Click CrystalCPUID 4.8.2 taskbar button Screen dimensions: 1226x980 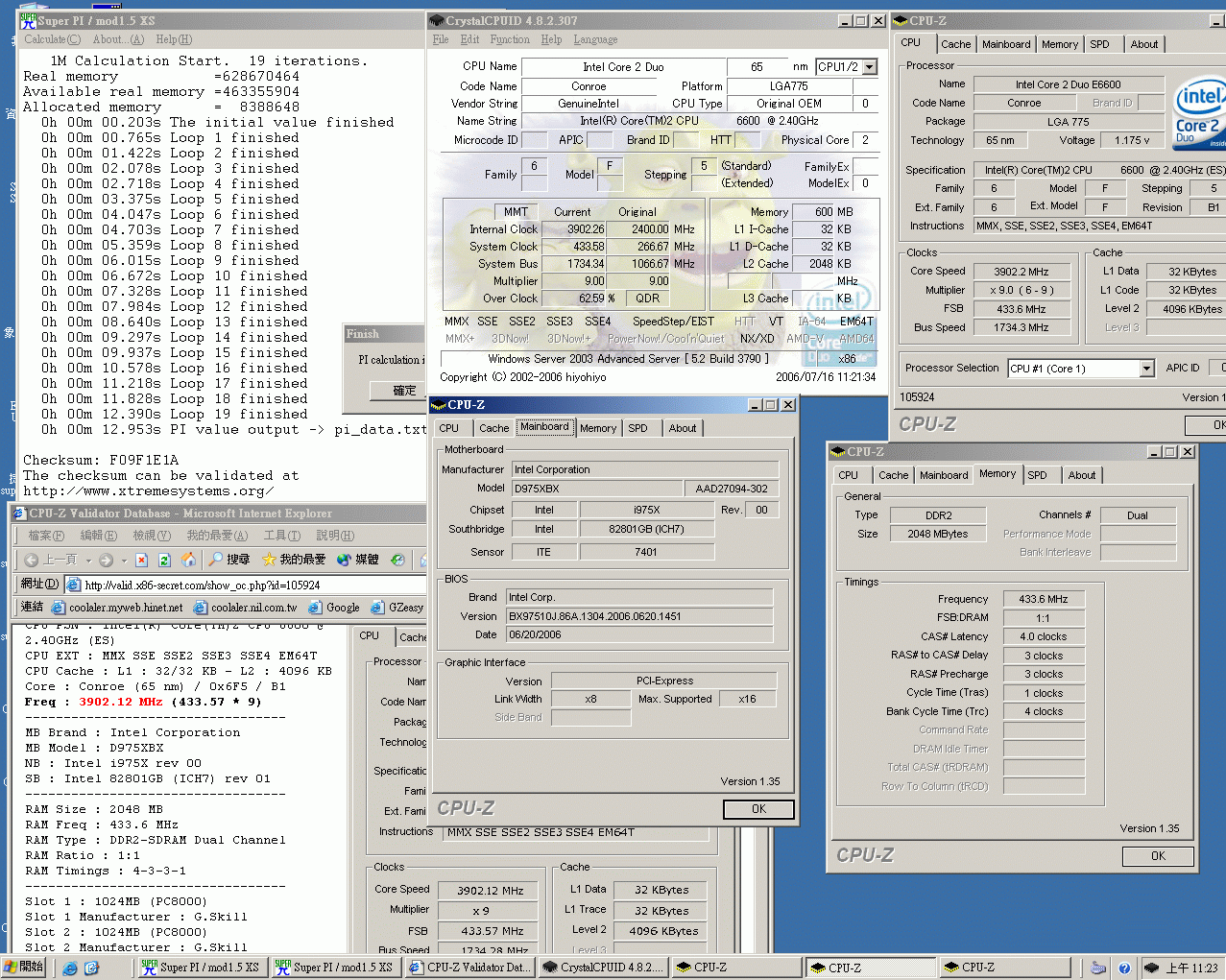[601, 968]
